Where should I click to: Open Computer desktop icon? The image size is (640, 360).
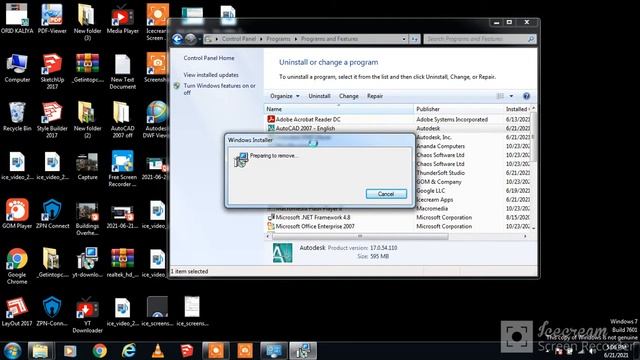coord(17,68)
